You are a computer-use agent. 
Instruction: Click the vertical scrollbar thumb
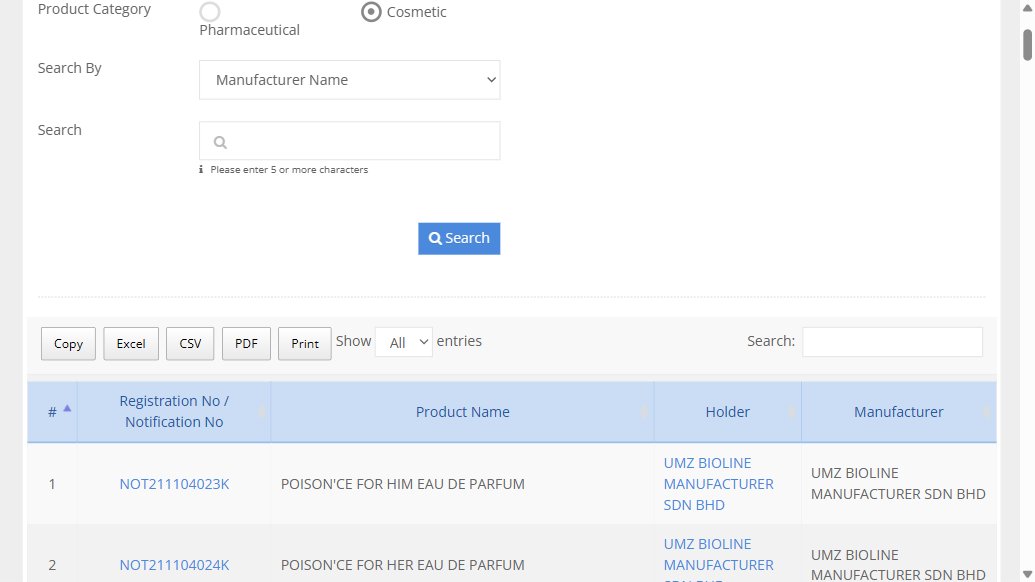pyautogui.click(x=1027, y=45)
